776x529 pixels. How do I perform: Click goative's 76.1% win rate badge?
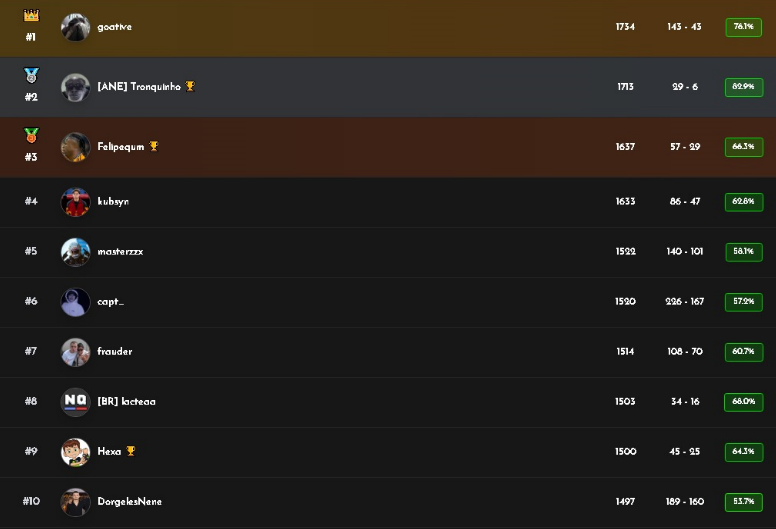pyautogui.click(x=743, y=27)
